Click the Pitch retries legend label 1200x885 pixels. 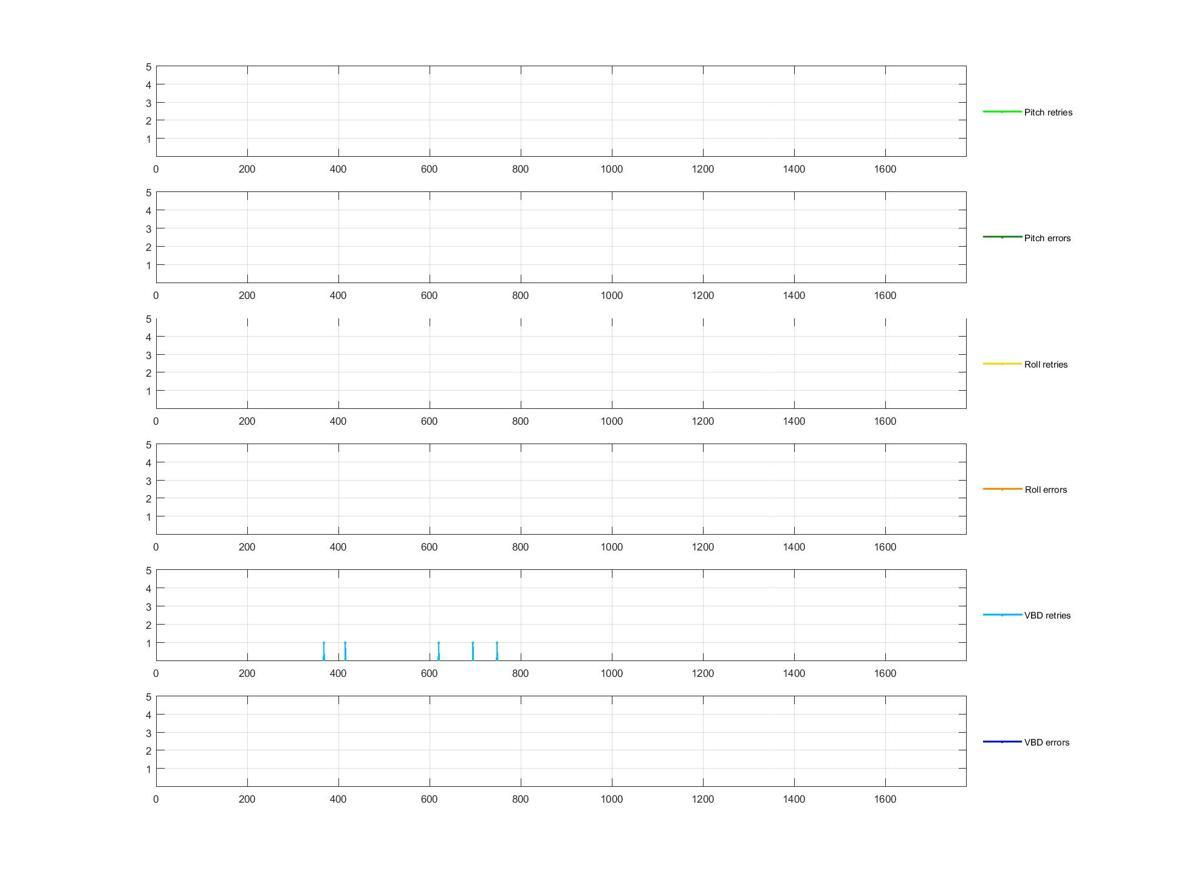pyautogui.click(x=1048, y=112)
